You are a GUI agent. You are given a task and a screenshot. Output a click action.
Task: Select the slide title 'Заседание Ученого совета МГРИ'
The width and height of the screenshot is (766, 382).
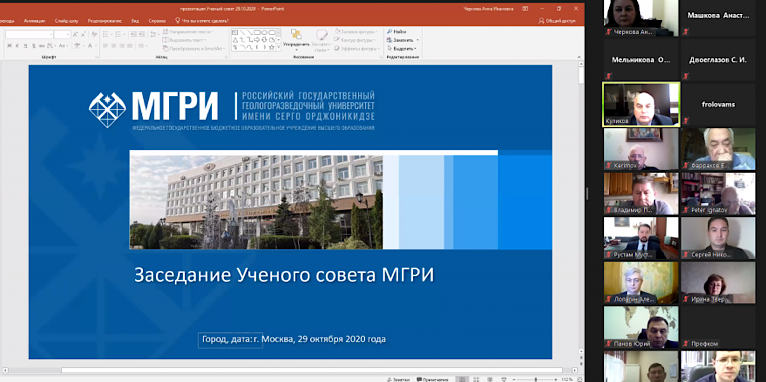point(284,275)
